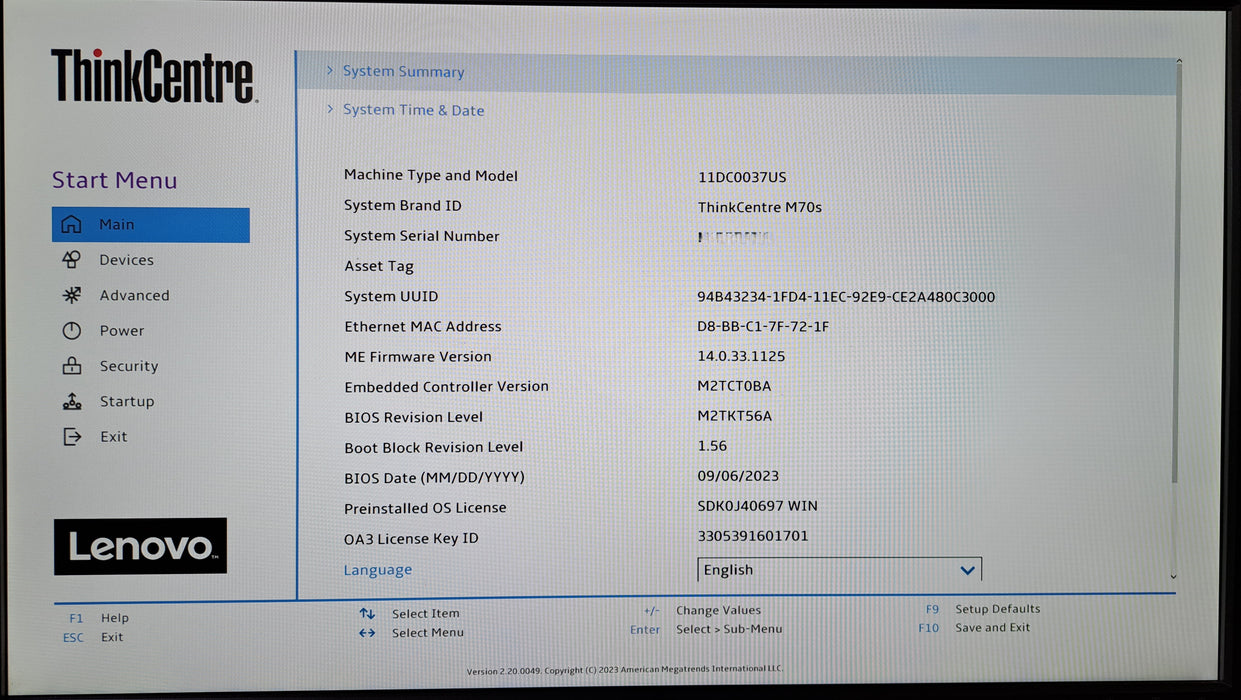This screenshot has width=1241, height=700.
Task: Click the Ethernet MAC address D8-BB-C1-7F-72-1F
Action: coord(763,327)
